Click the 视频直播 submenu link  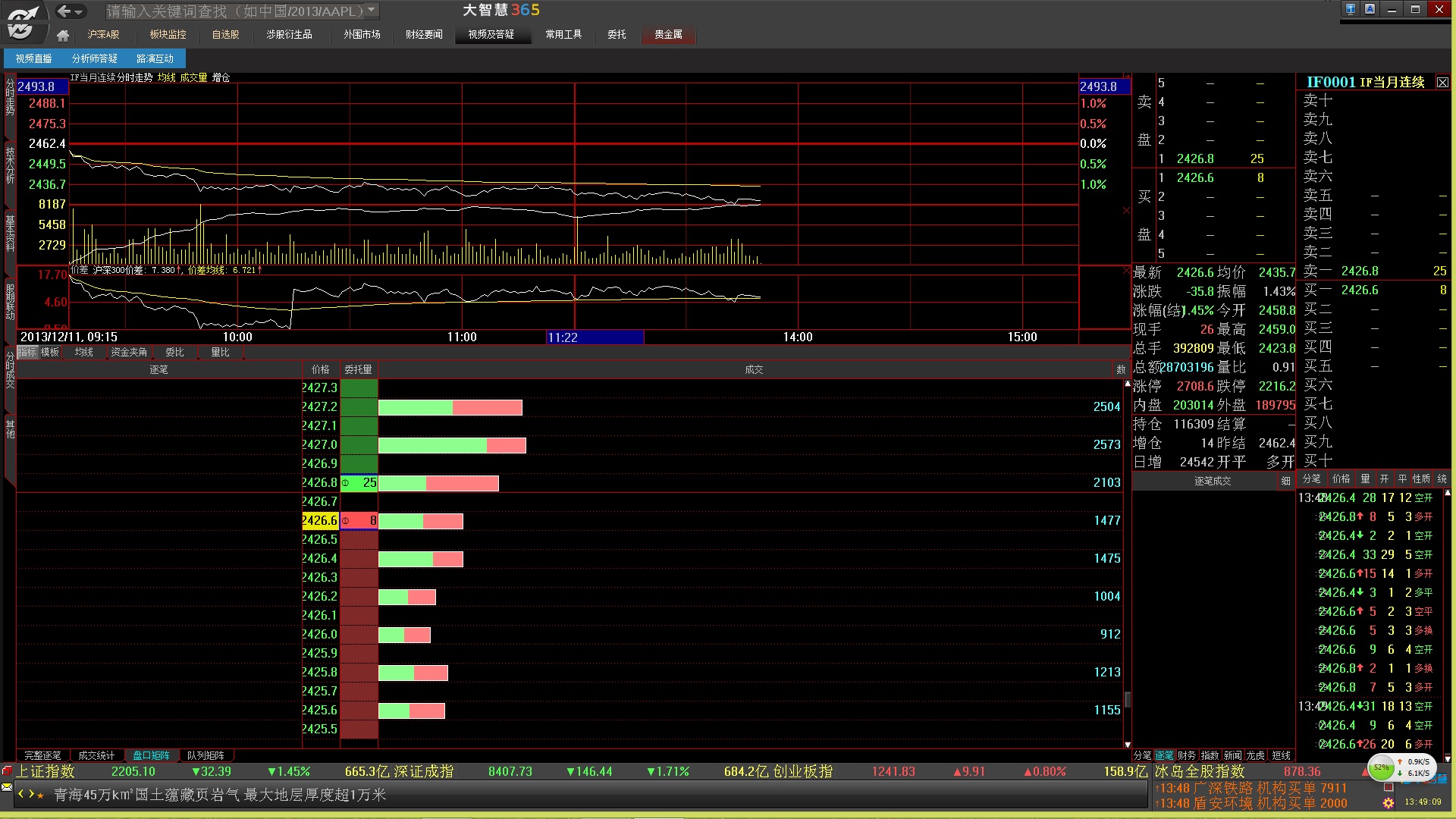(33, 58)
